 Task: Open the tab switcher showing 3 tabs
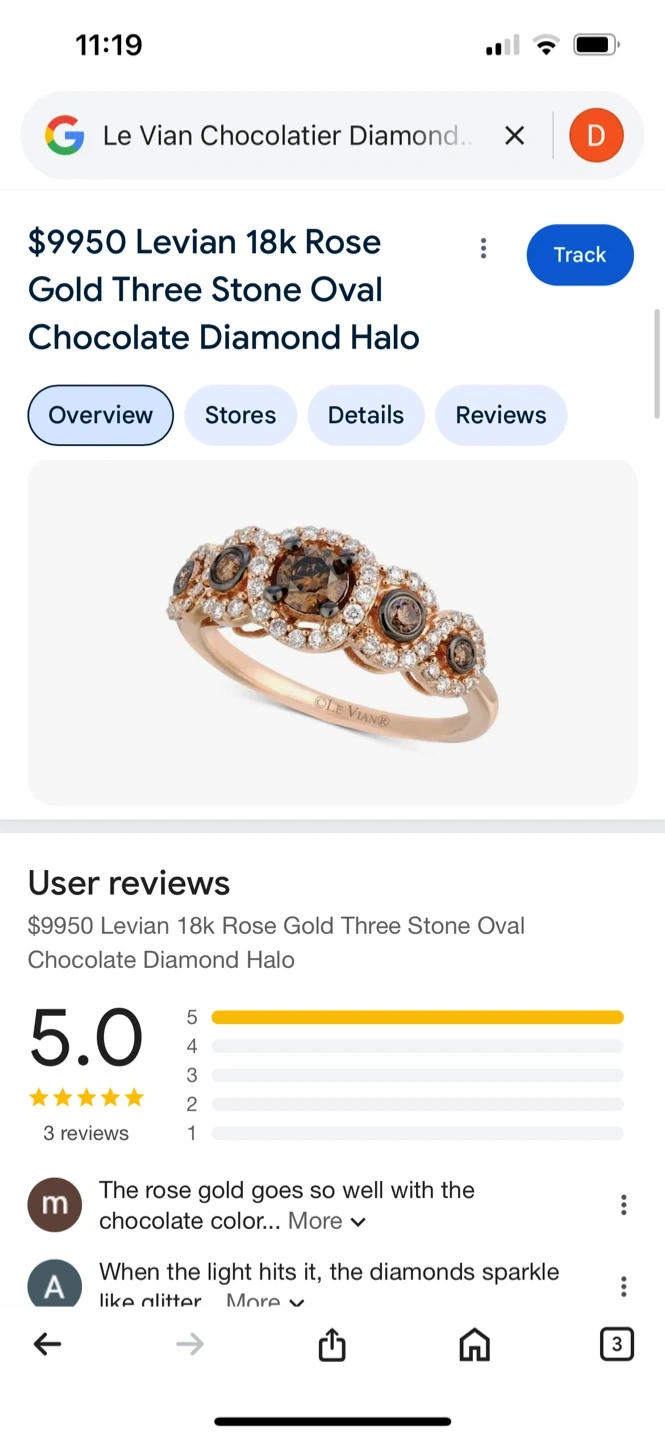click(x=616, y=1345)
